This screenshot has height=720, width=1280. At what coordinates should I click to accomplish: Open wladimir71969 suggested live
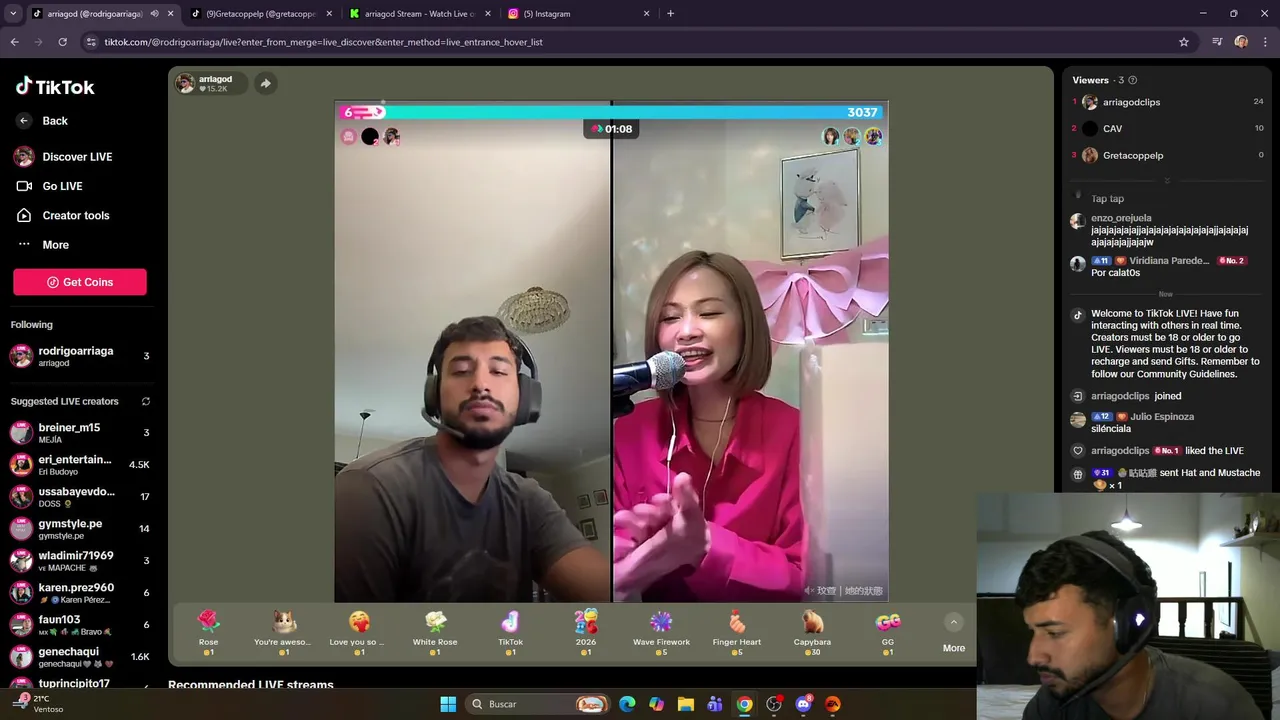coord(80,560)
